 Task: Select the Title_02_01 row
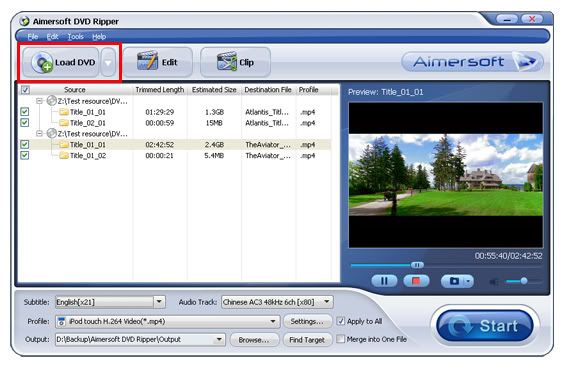[x=174, y=123]
